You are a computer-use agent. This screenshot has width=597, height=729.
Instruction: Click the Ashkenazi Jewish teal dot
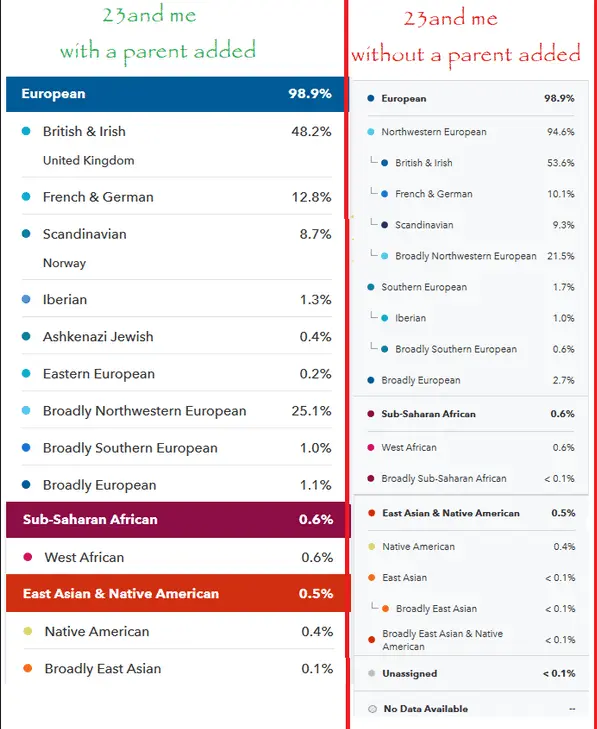[x=26, y=336]
